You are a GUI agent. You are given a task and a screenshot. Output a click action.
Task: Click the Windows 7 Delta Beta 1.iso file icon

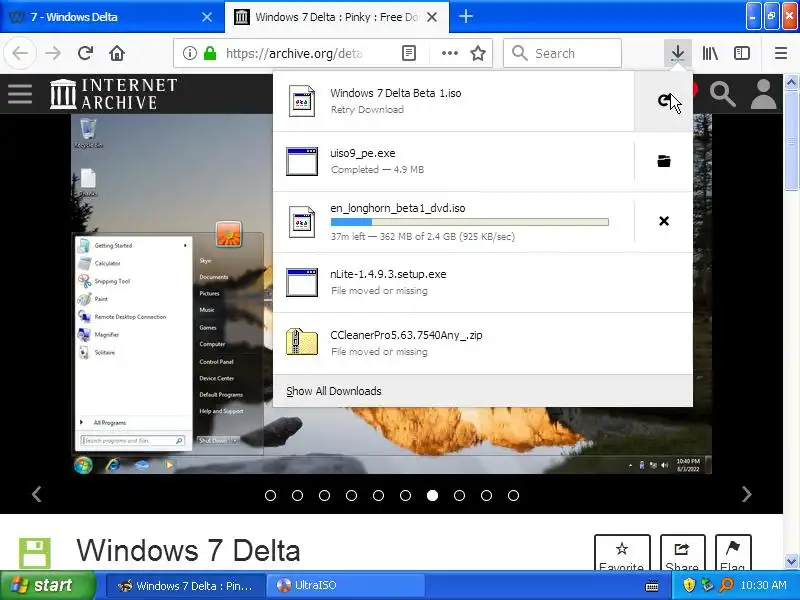tap(302, 101)
